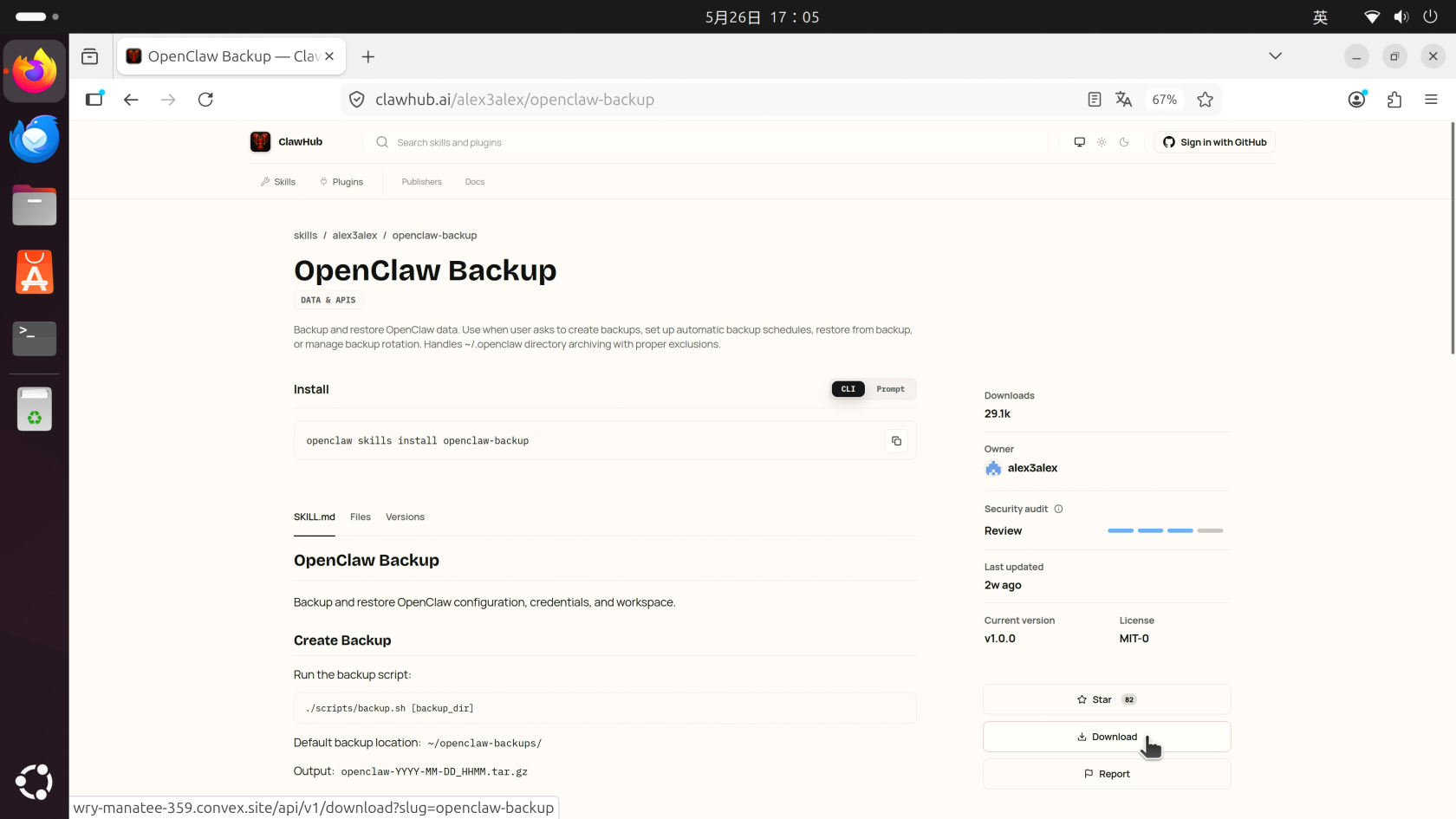Select the CLI install mode
Image resolution: width=1456 pixels, height=819 pixels.
(848, 389)
